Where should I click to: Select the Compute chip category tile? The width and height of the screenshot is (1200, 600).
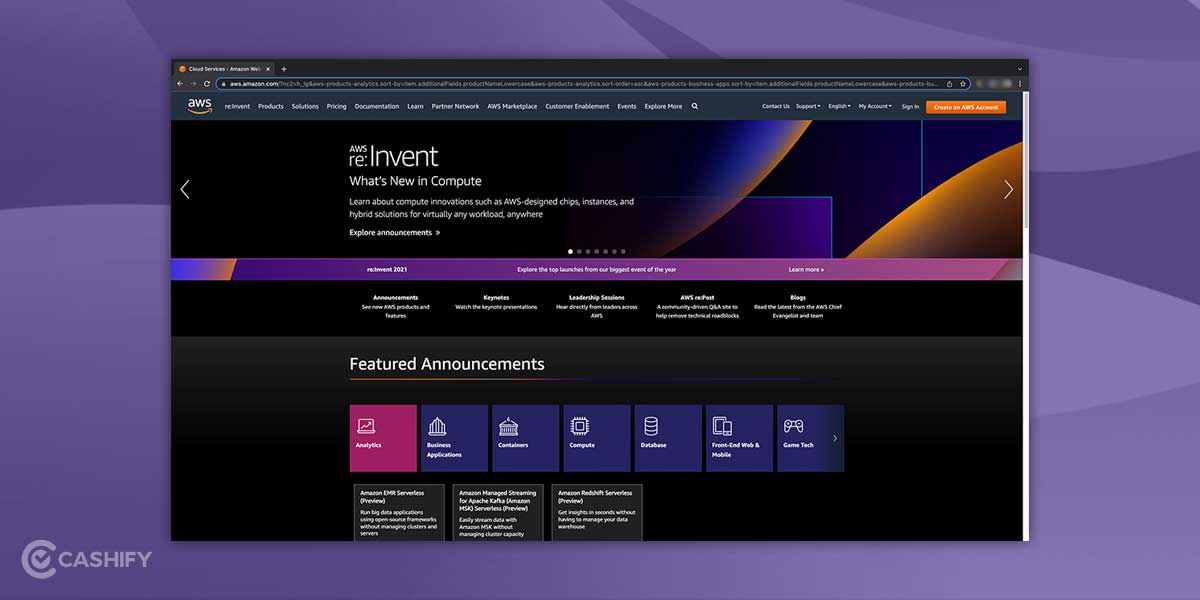tap(597, 438)
